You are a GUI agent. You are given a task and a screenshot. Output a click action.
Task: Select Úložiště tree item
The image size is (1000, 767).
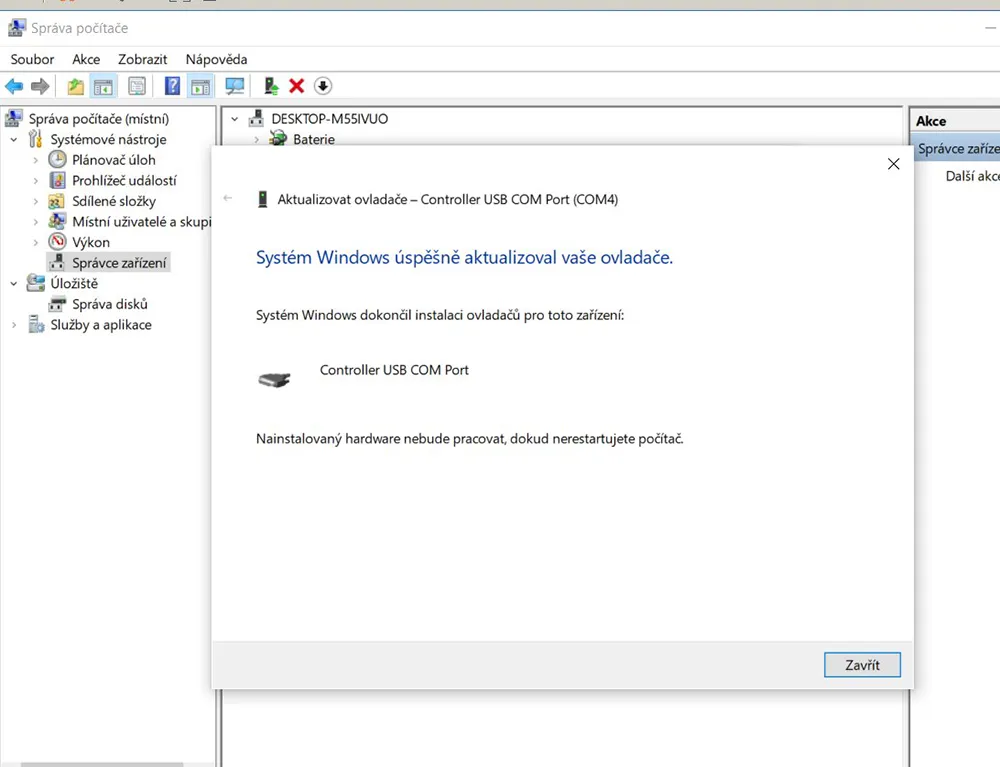(74, 284)
